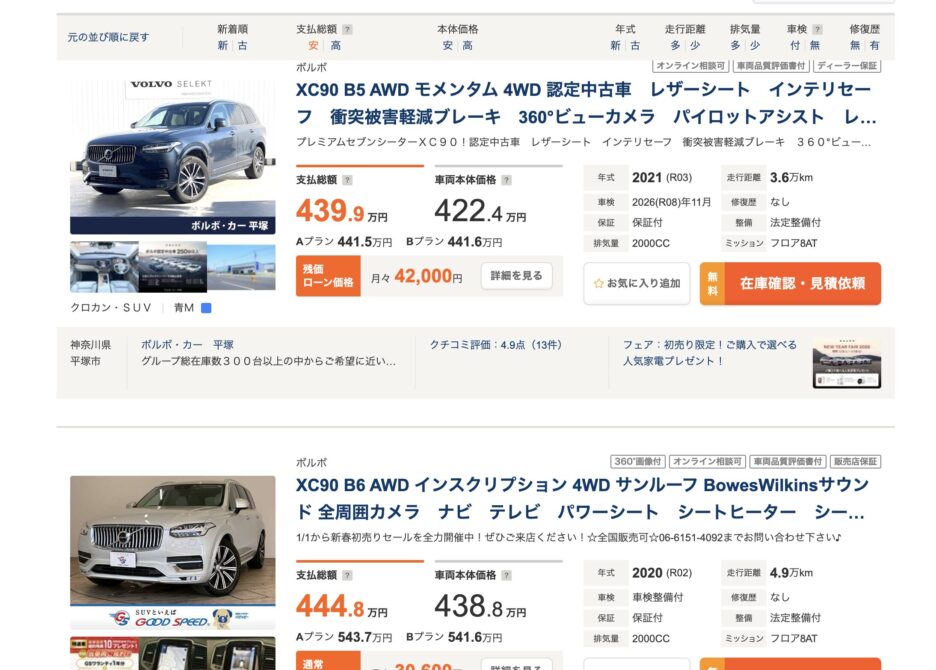Sort by newest arrival (新)
Image resolution: width=936 pixels, height=670 pixels.
tap(222, 46)
